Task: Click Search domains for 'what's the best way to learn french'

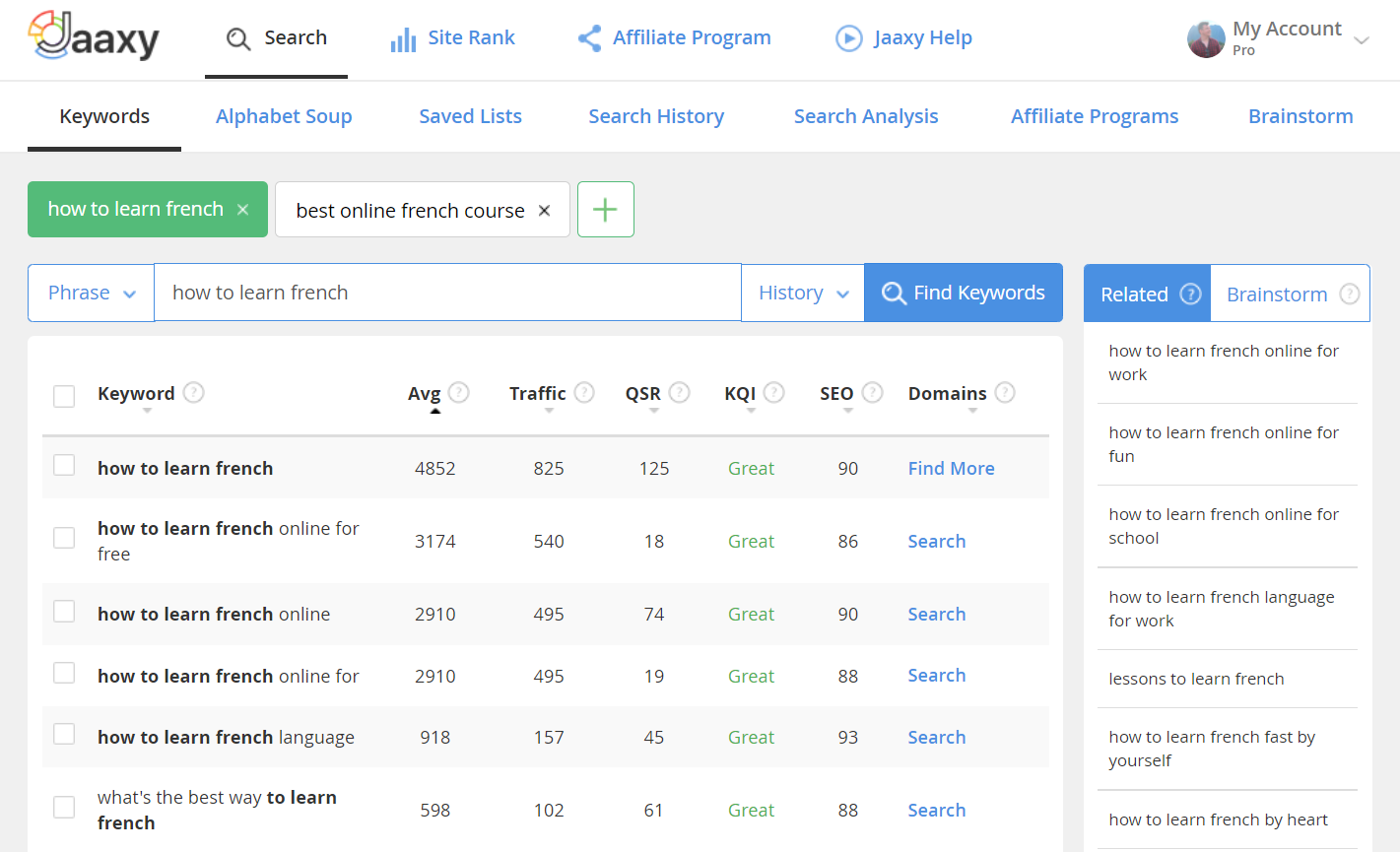Action: click(x=937, y=810)
